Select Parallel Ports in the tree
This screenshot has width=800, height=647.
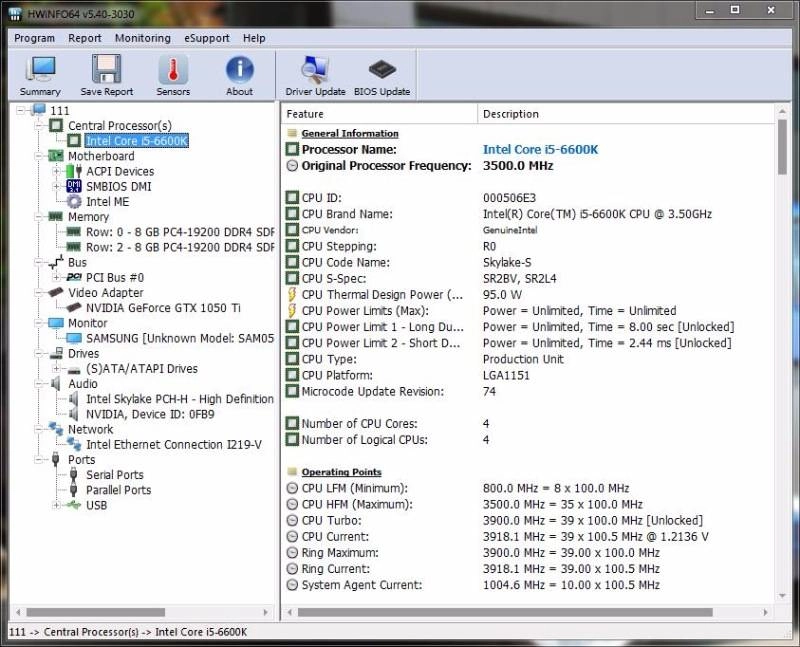[118, 490]
